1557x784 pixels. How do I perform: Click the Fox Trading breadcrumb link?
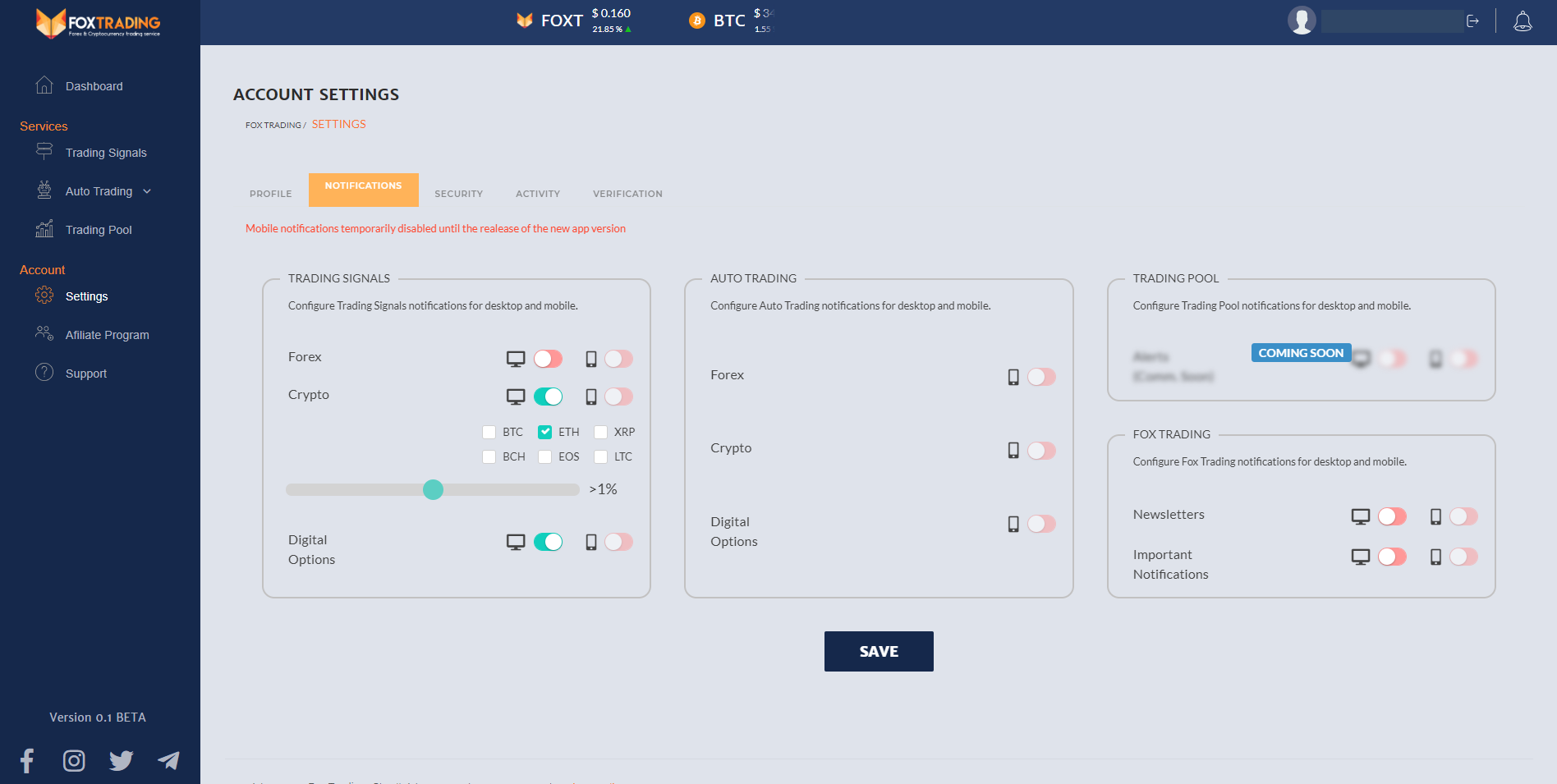coord(273,126)
